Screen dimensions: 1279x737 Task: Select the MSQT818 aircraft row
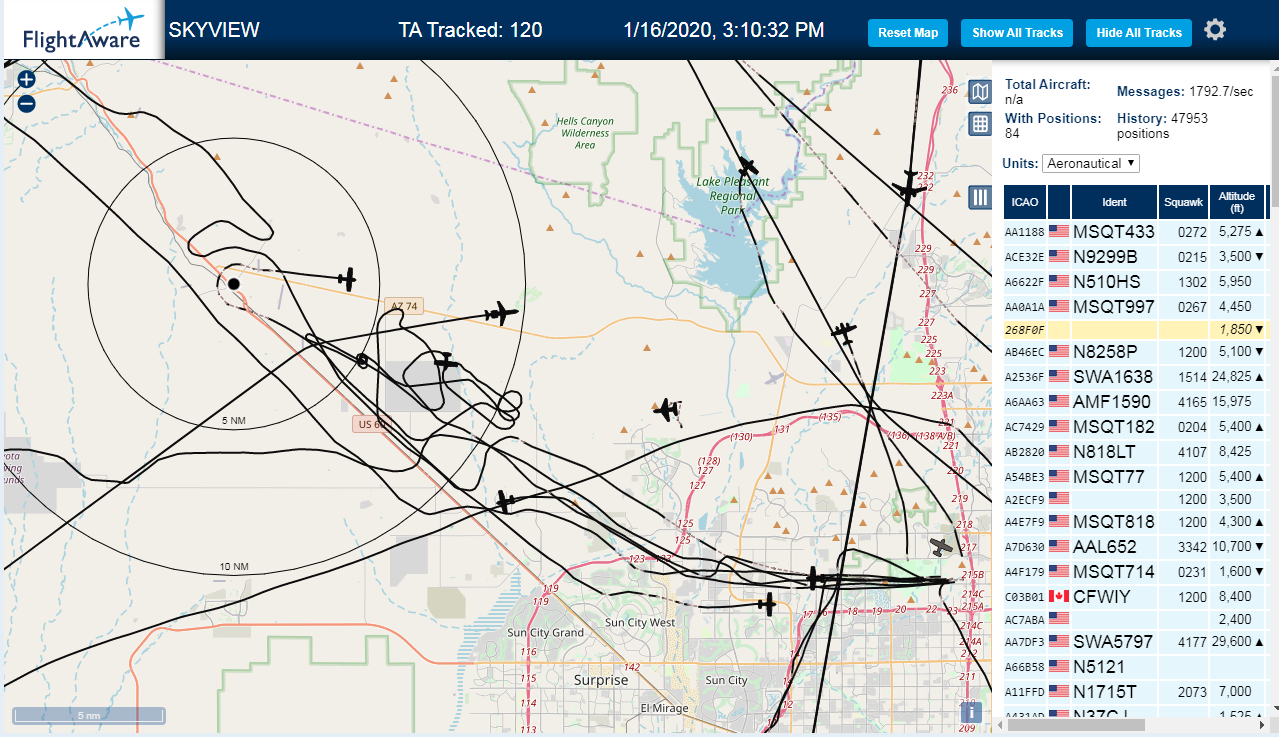click(x=1136, y=522)
